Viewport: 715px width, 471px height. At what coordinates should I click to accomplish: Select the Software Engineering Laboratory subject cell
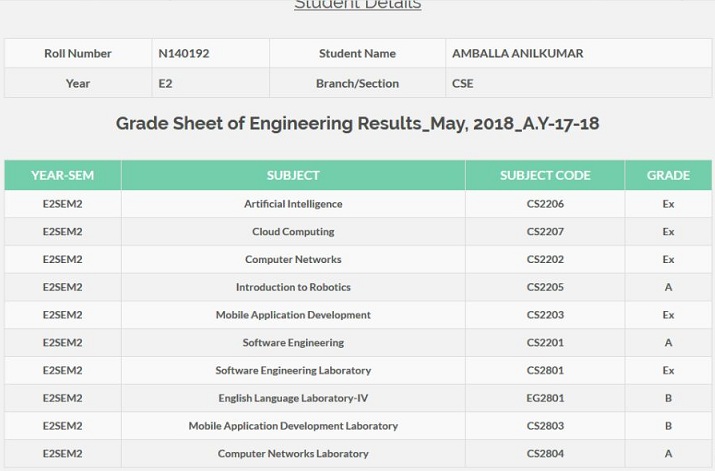tap(293, 370)
